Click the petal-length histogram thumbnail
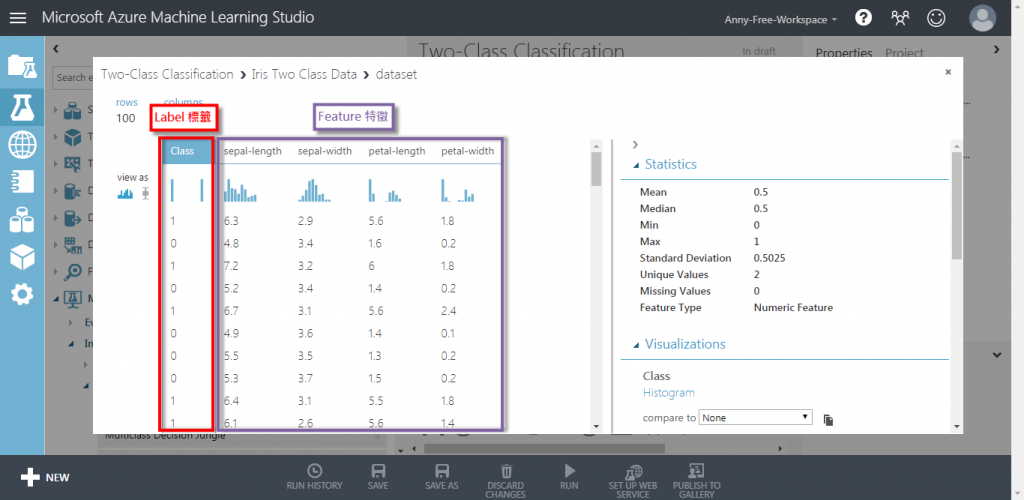1024x500 pixels. pos(385,189)
